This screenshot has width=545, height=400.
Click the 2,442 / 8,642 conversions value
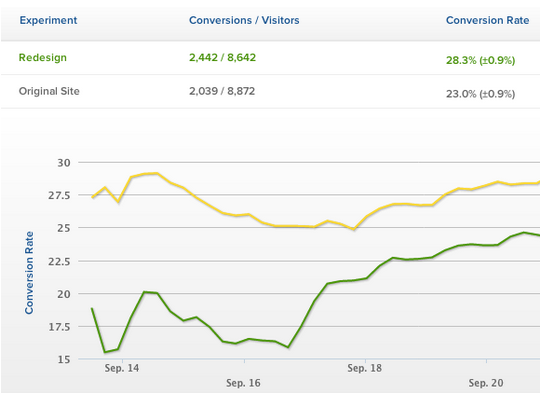tap(222, 57)
